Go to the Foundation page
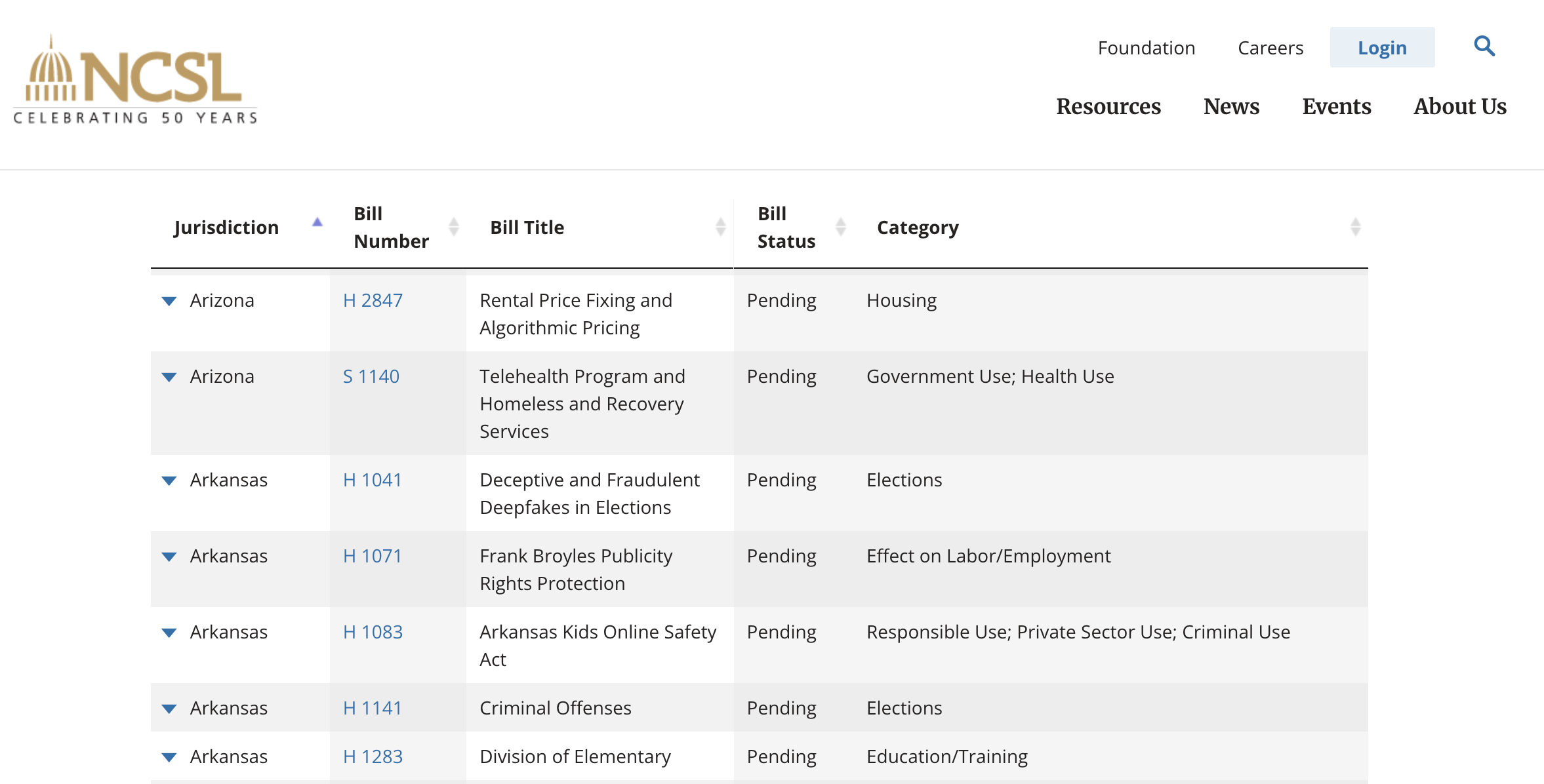This screenshot has height=784, width=1544. tap(1147, 48)
